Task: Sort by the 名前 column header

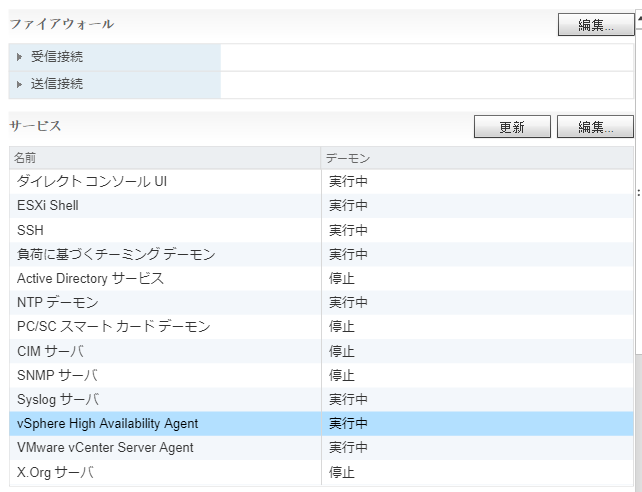Action: 165,158
